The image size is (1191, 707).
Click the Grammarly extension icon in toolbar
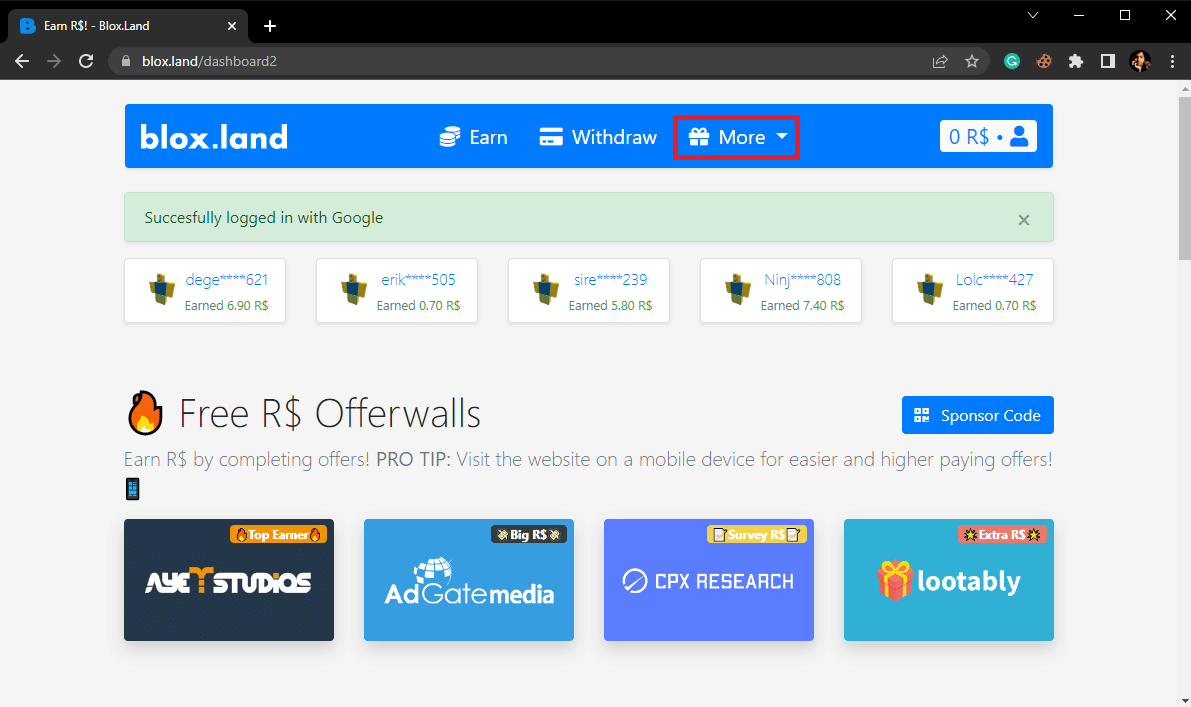[x=1012, y=61]
